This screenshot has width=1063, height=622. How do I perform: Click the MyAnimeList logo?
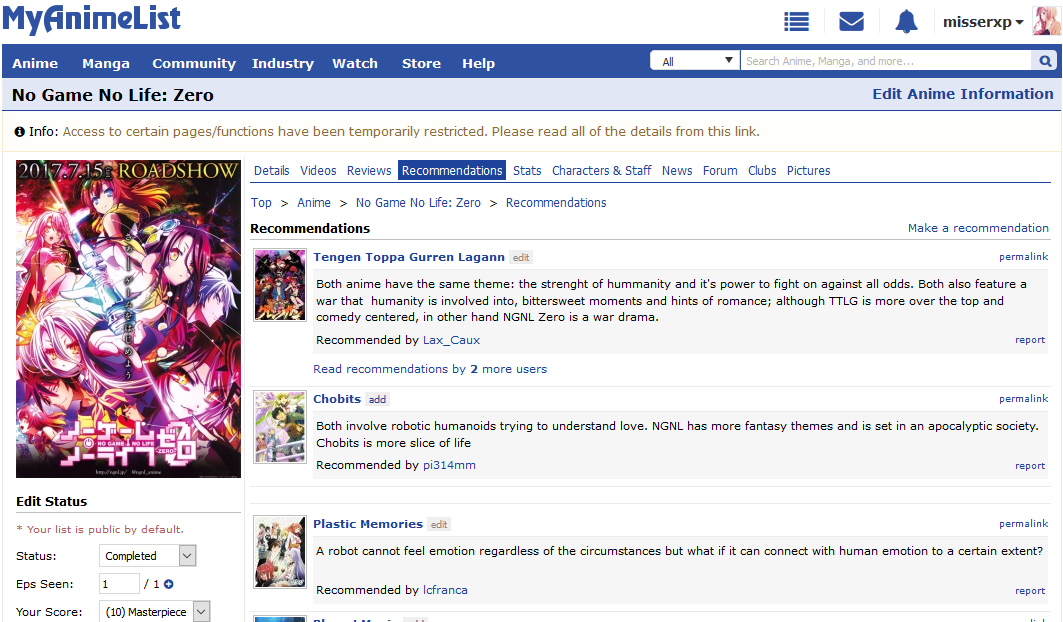tap(92, 19)
